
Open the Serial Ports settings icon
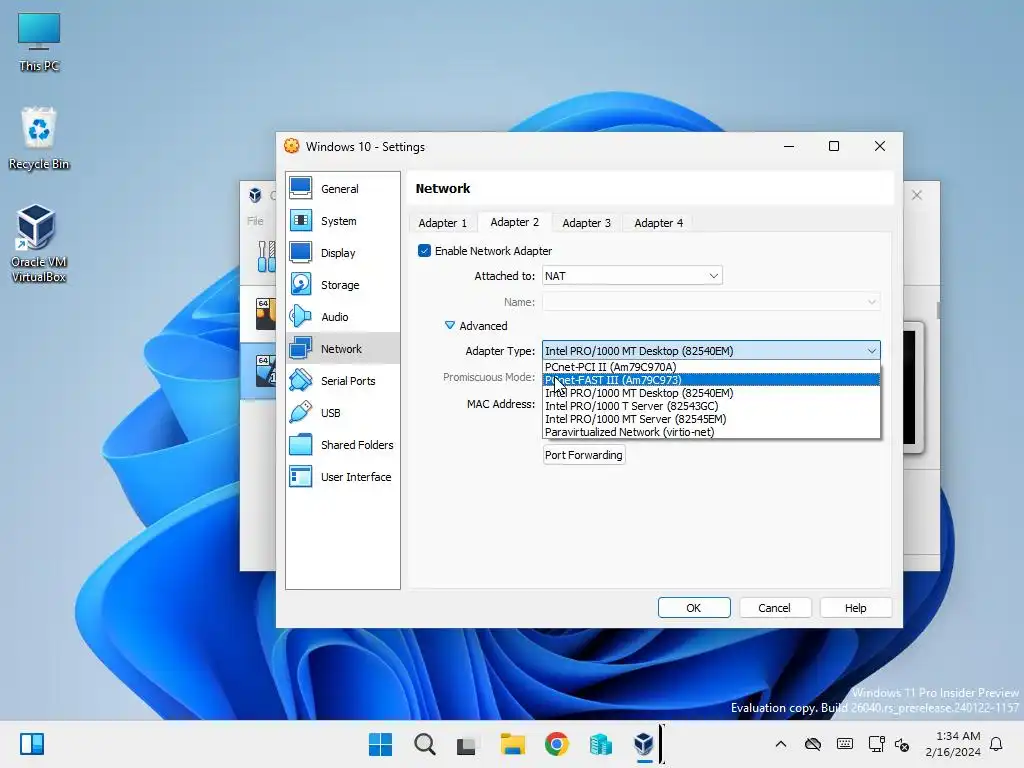pyautogui.click(x=300, y=381)
